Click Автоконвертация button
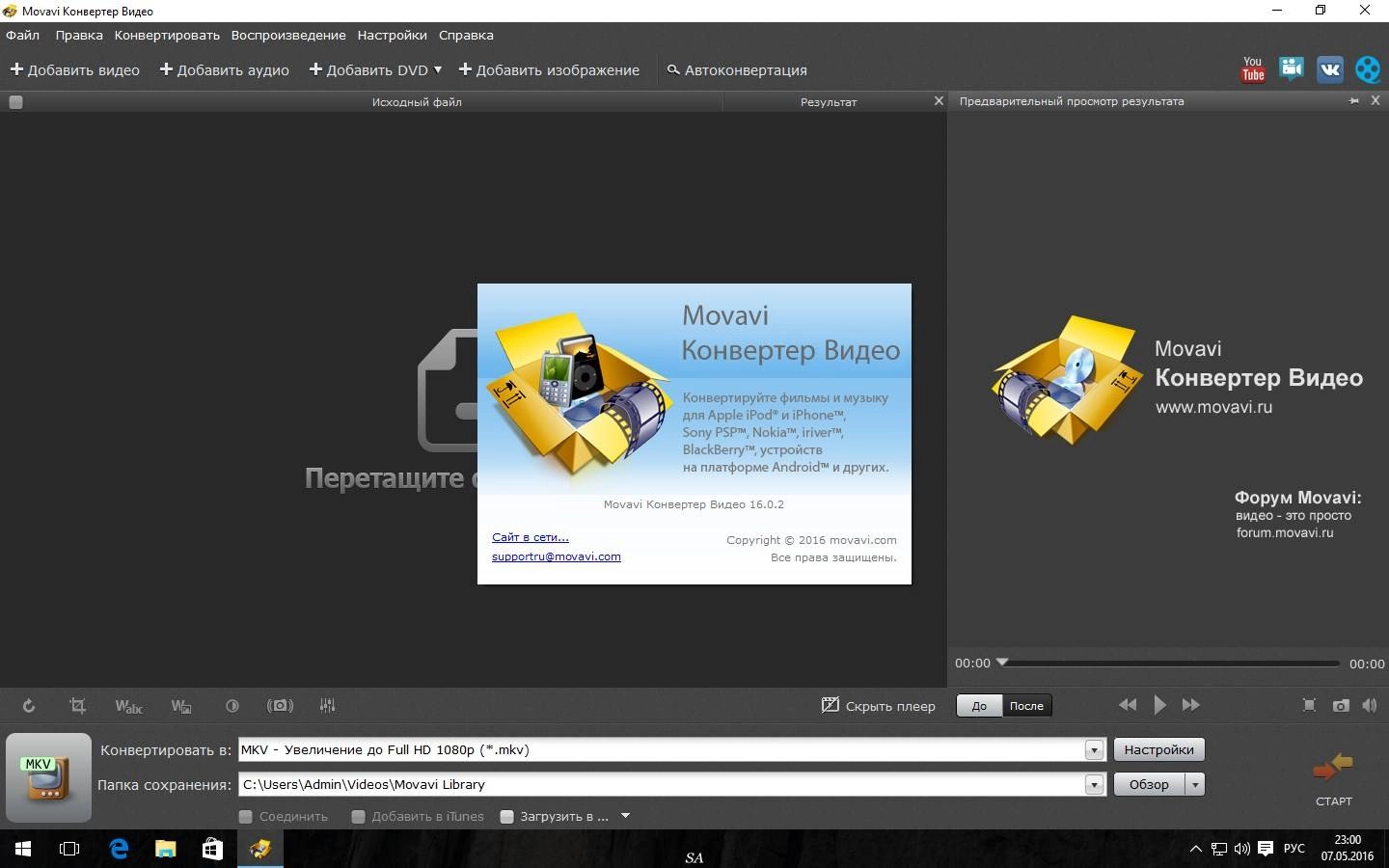This screenshot has width=1389, height=868. pyautogui.click(x=737, y=69)
